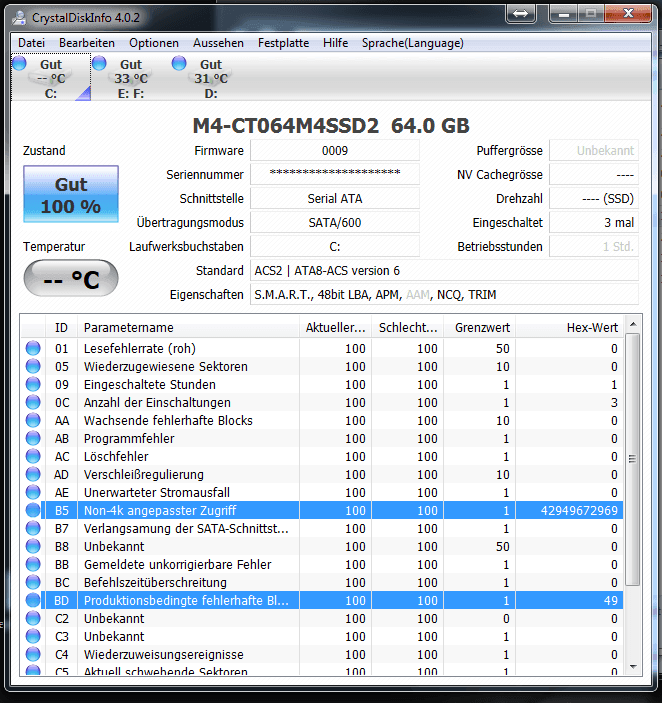Click the double-arrow resize button in the title bar
662x703 pixels.
pyautogui.click(x=520, y=14)
